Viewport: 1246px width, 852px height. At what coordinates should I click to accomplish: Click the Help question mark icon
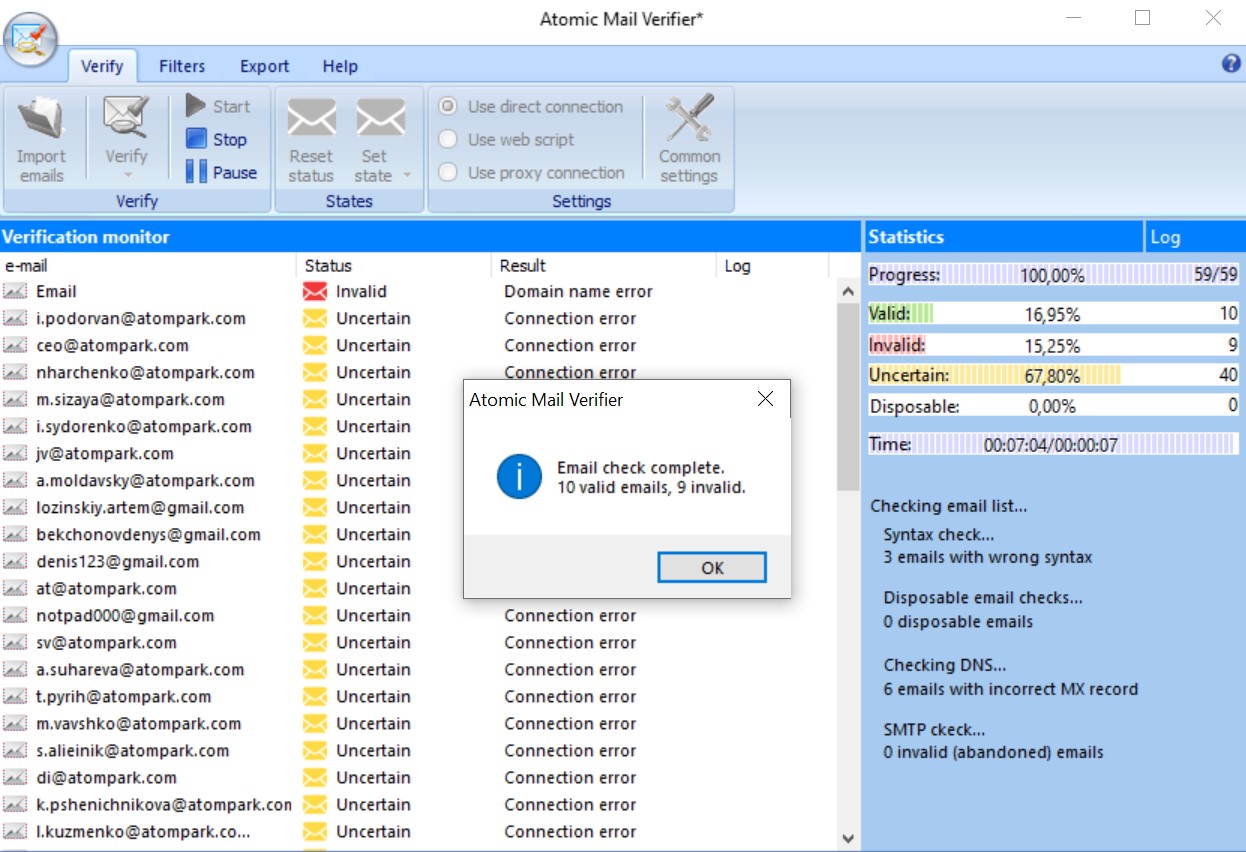pos(1229,64)
